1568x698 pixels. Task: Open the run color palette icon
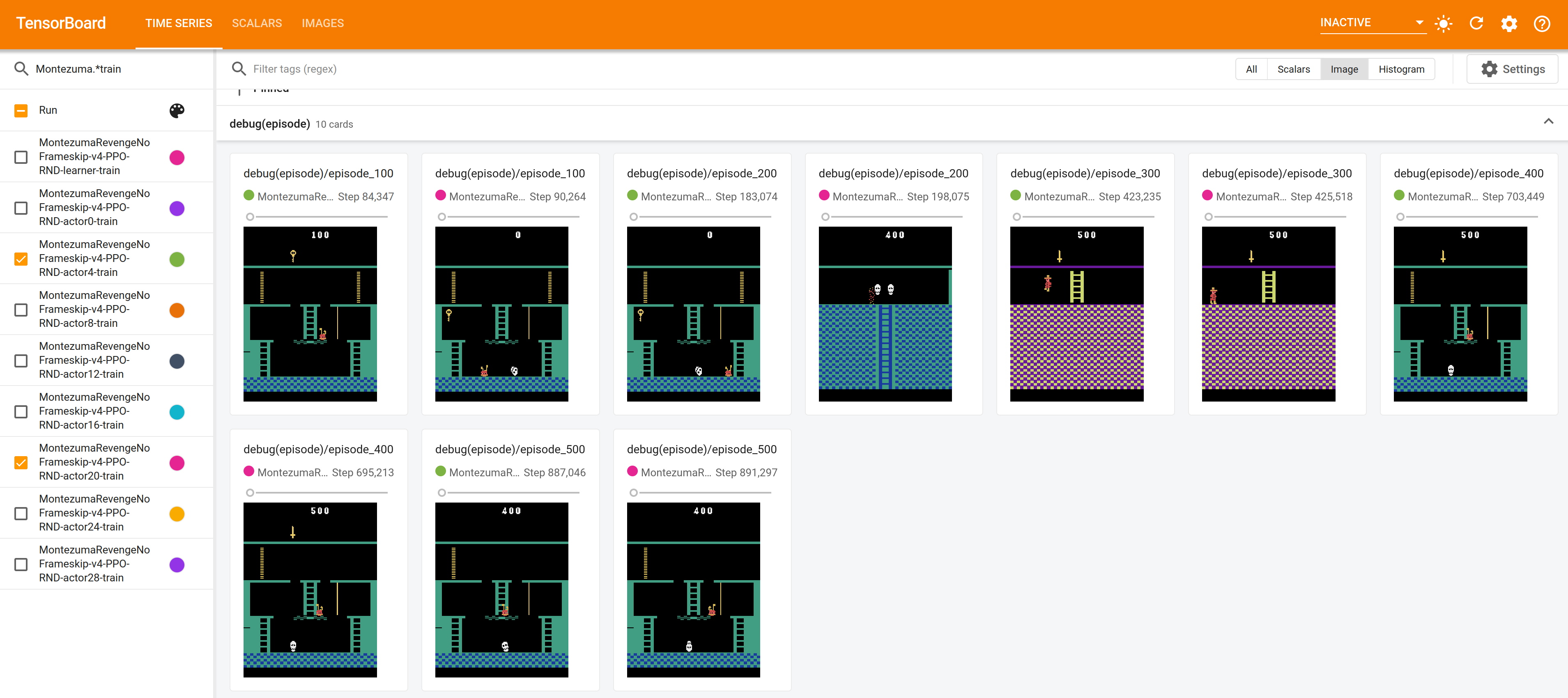click(177, 110)
